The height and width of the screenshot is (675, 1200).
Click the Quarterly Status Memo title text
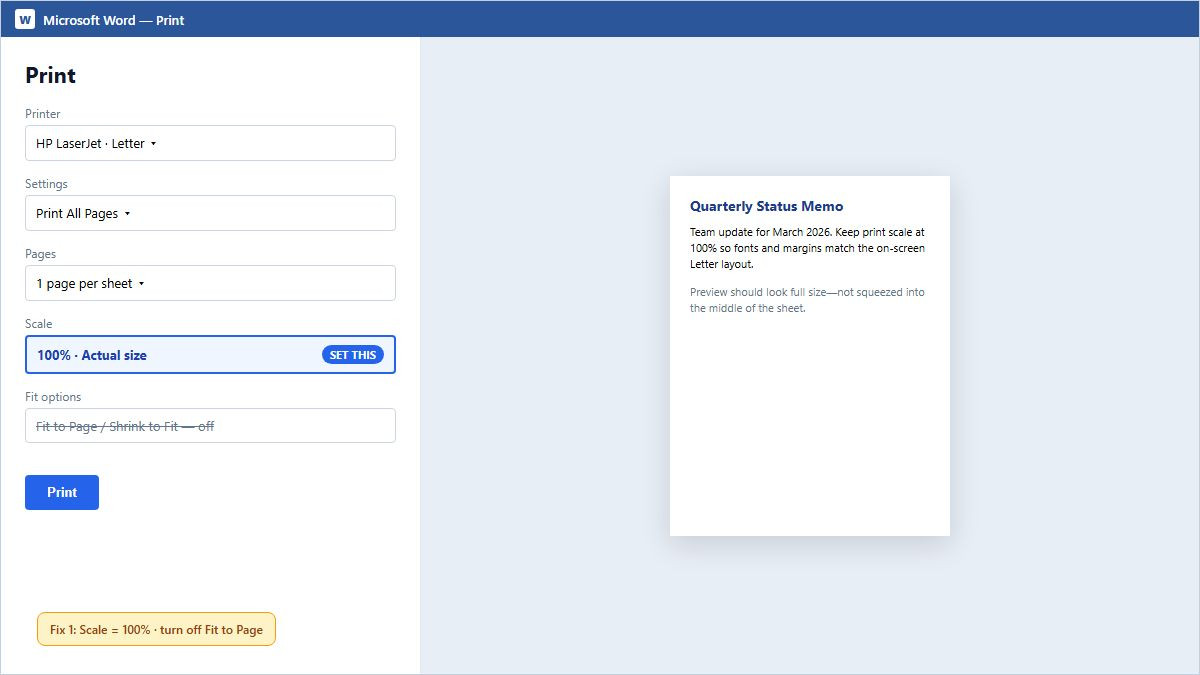(x=767, y=206)
